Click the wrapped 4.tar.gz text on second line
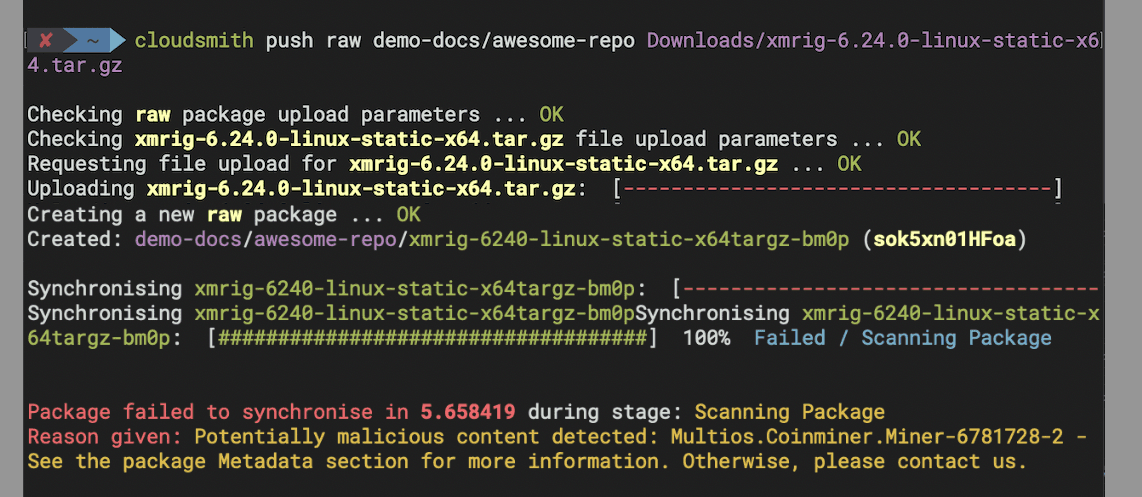1142x497 pixels. 75,66
